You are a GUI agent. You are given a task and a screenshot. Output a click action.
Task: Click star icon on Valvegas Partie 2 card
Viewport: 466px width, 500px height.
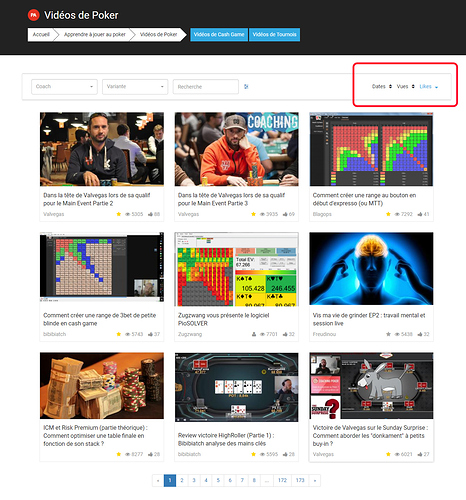tap(119, 214)
